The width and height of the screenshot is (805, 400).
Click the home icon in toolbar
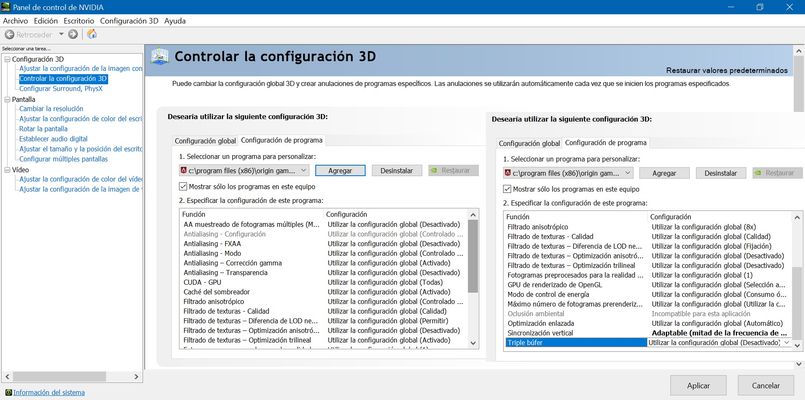tap(92, 34)
